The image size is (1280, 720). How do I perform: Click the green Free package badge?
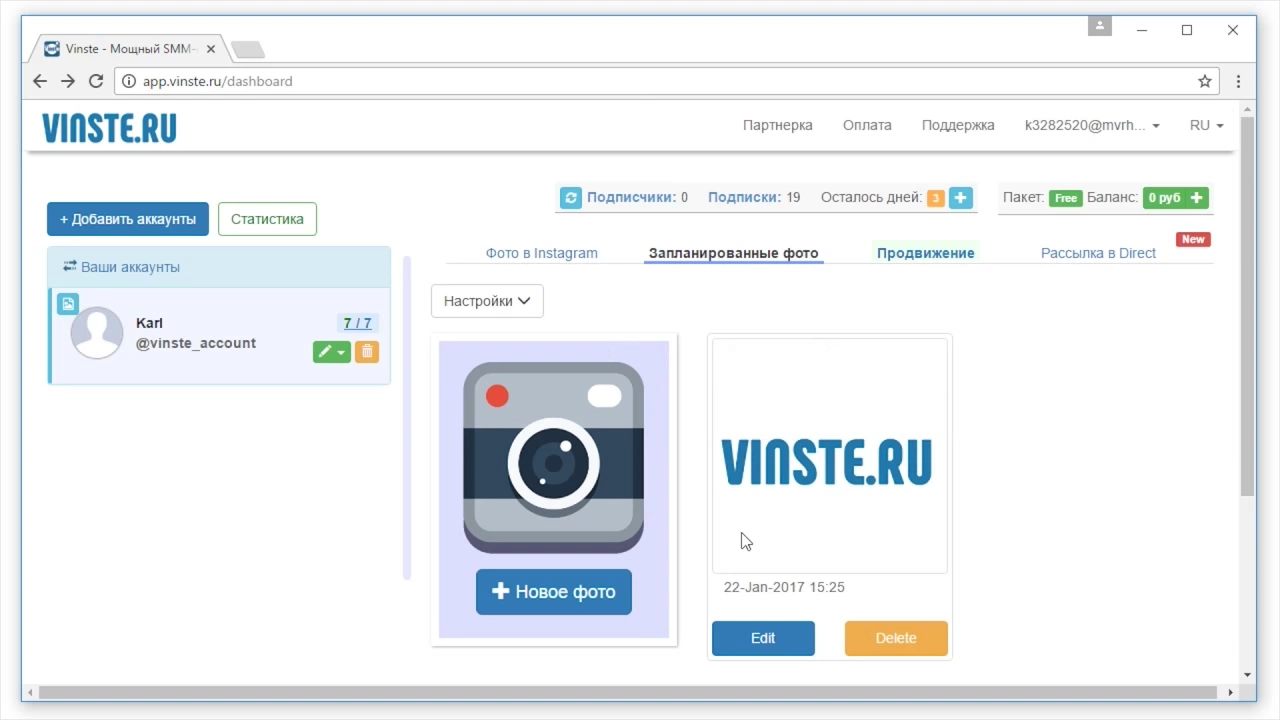point(1066,198)
